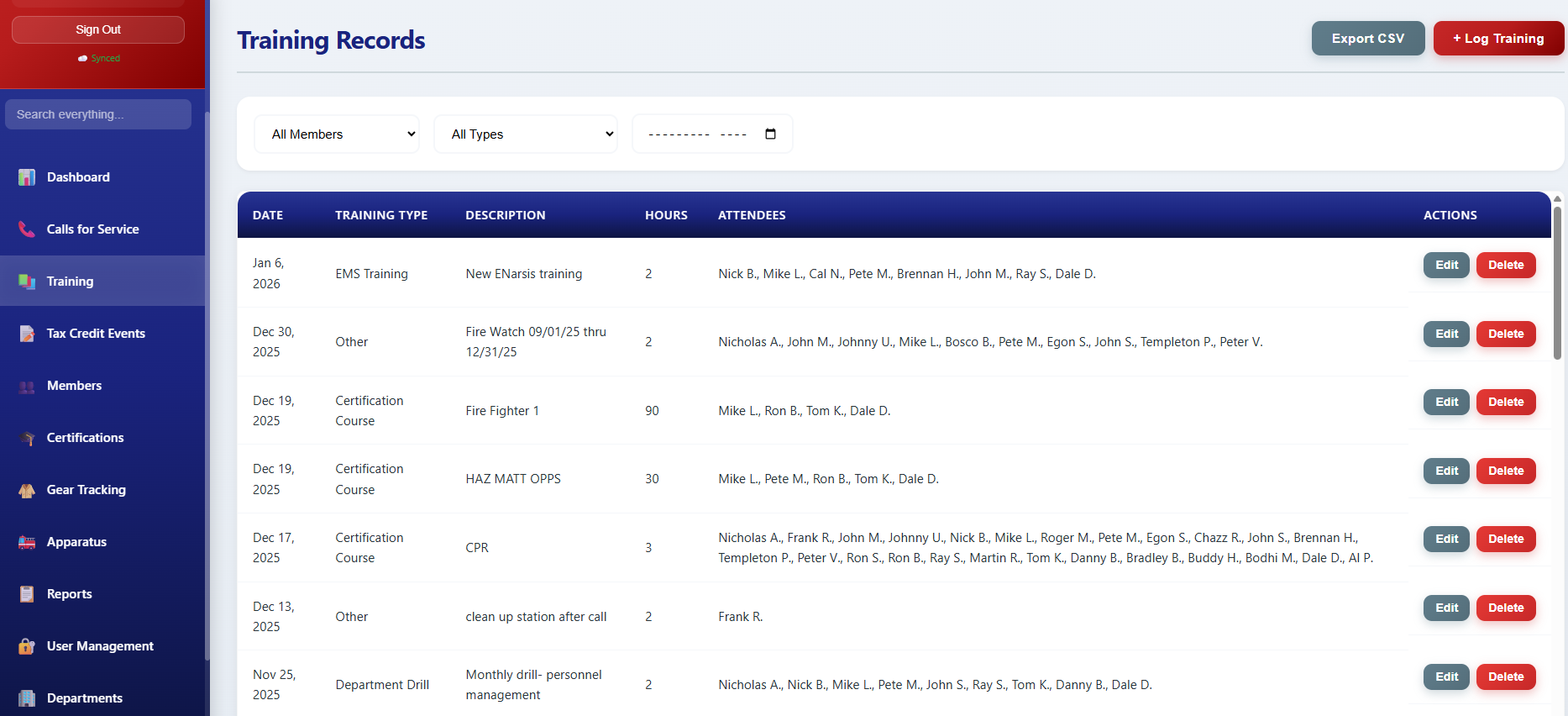Click the Export CSV button

(1367, 39)
